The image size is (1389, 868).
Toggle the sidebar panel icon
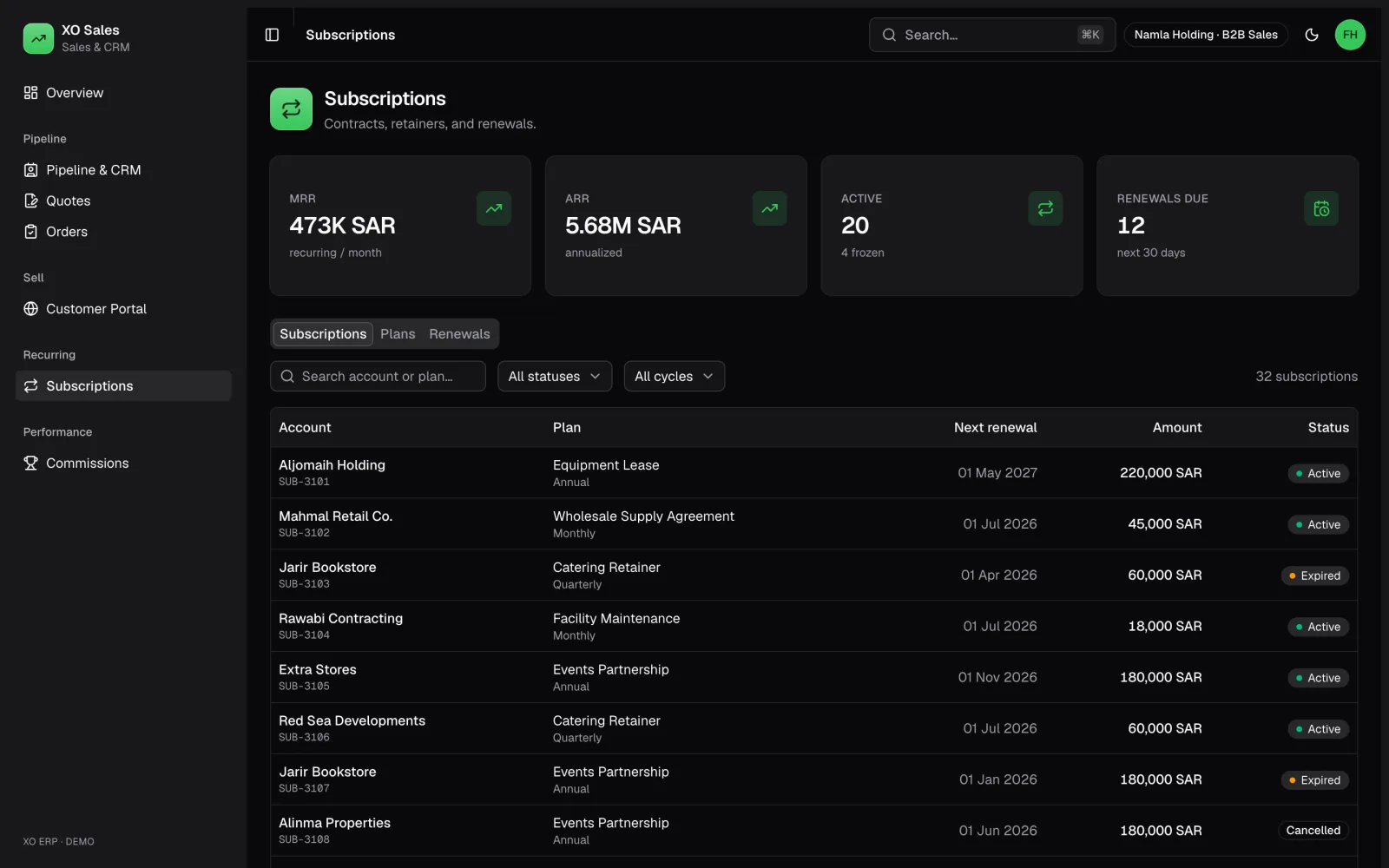(x=272, y=35)
